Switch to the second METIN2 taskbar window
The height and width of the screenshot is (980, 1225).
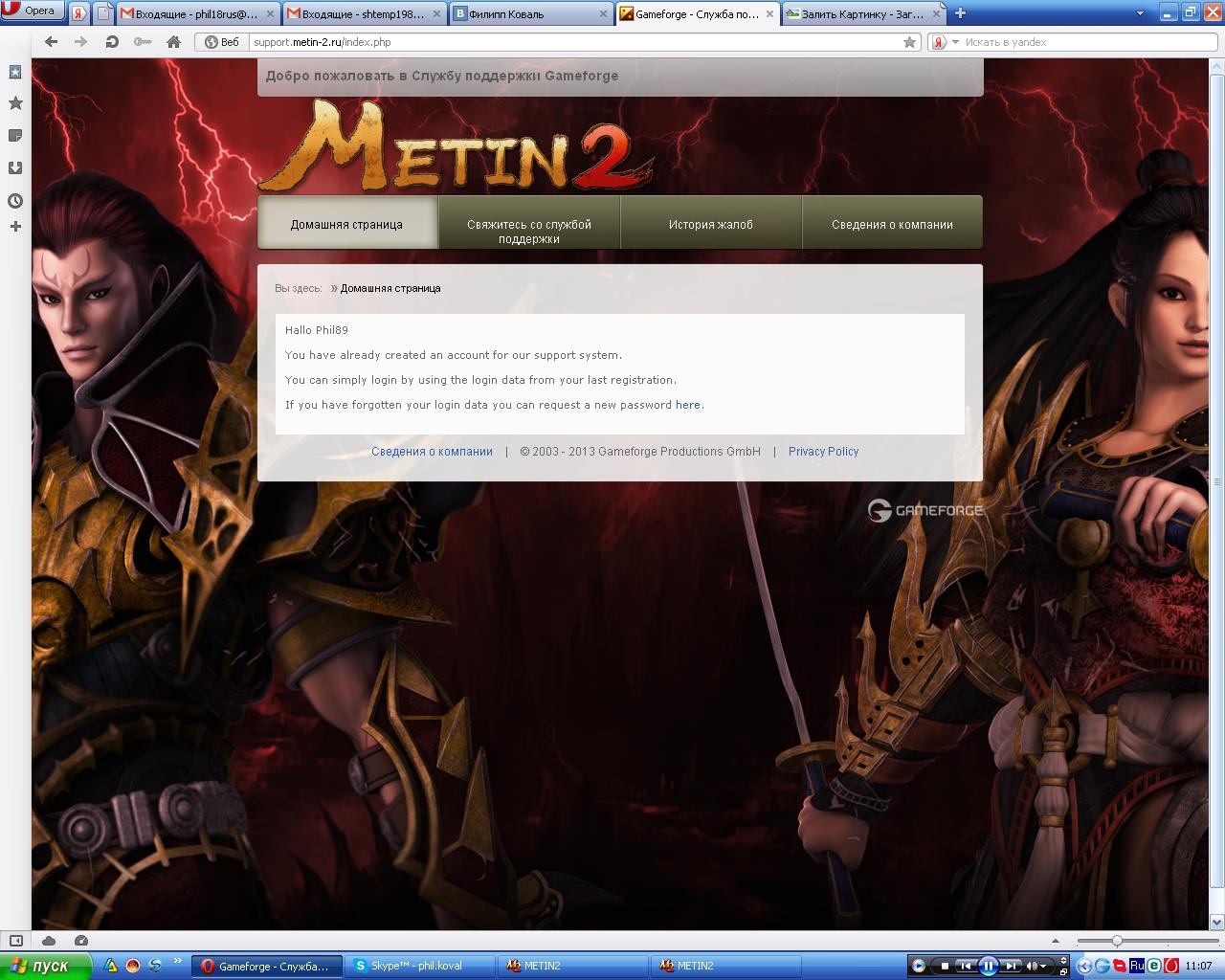pos(725,967)
